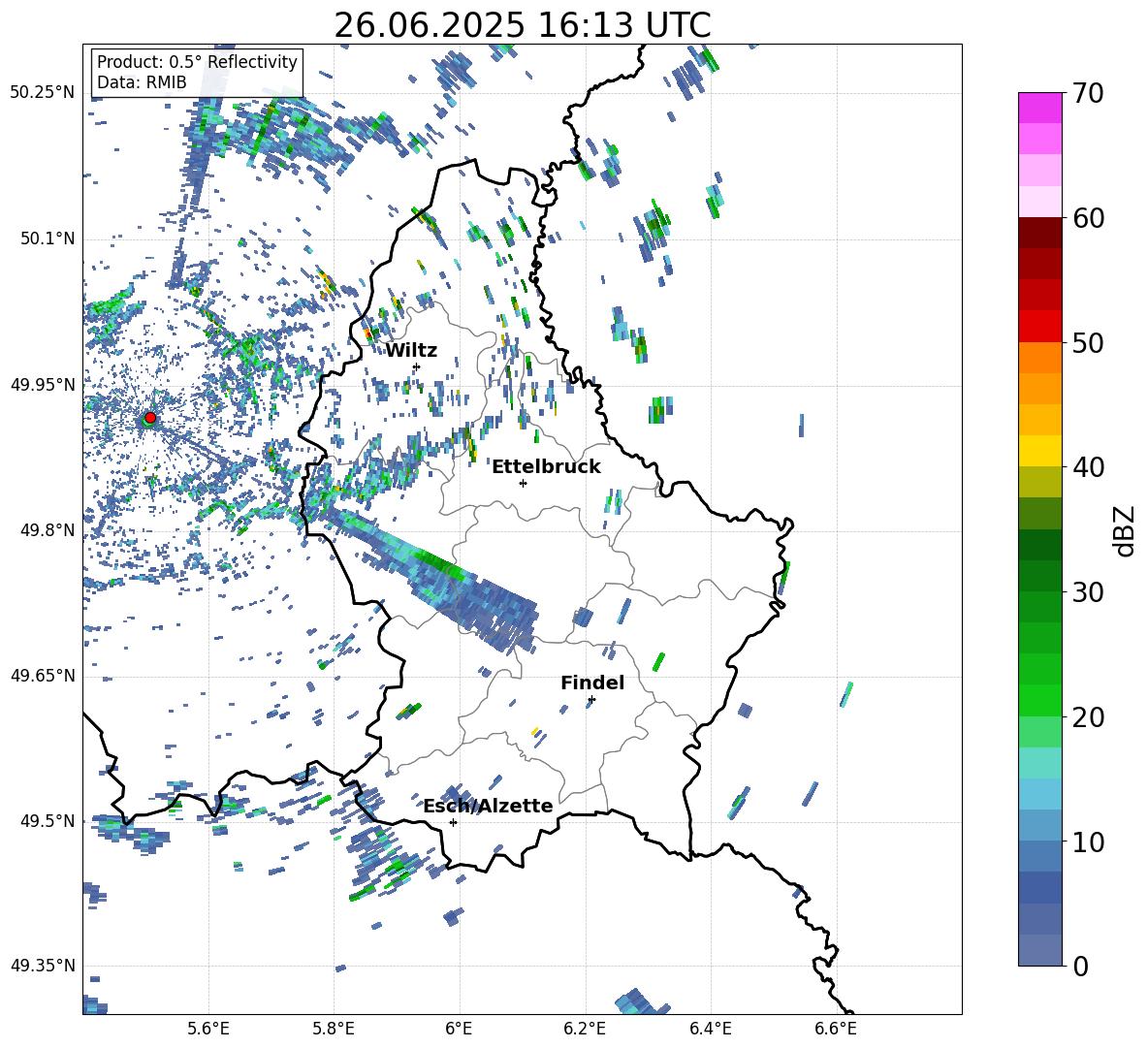Image resolution: width=1148 pixels, height=1048 pixels.
Task: Click the Data: RMIB text
Action: click(142, 82)
